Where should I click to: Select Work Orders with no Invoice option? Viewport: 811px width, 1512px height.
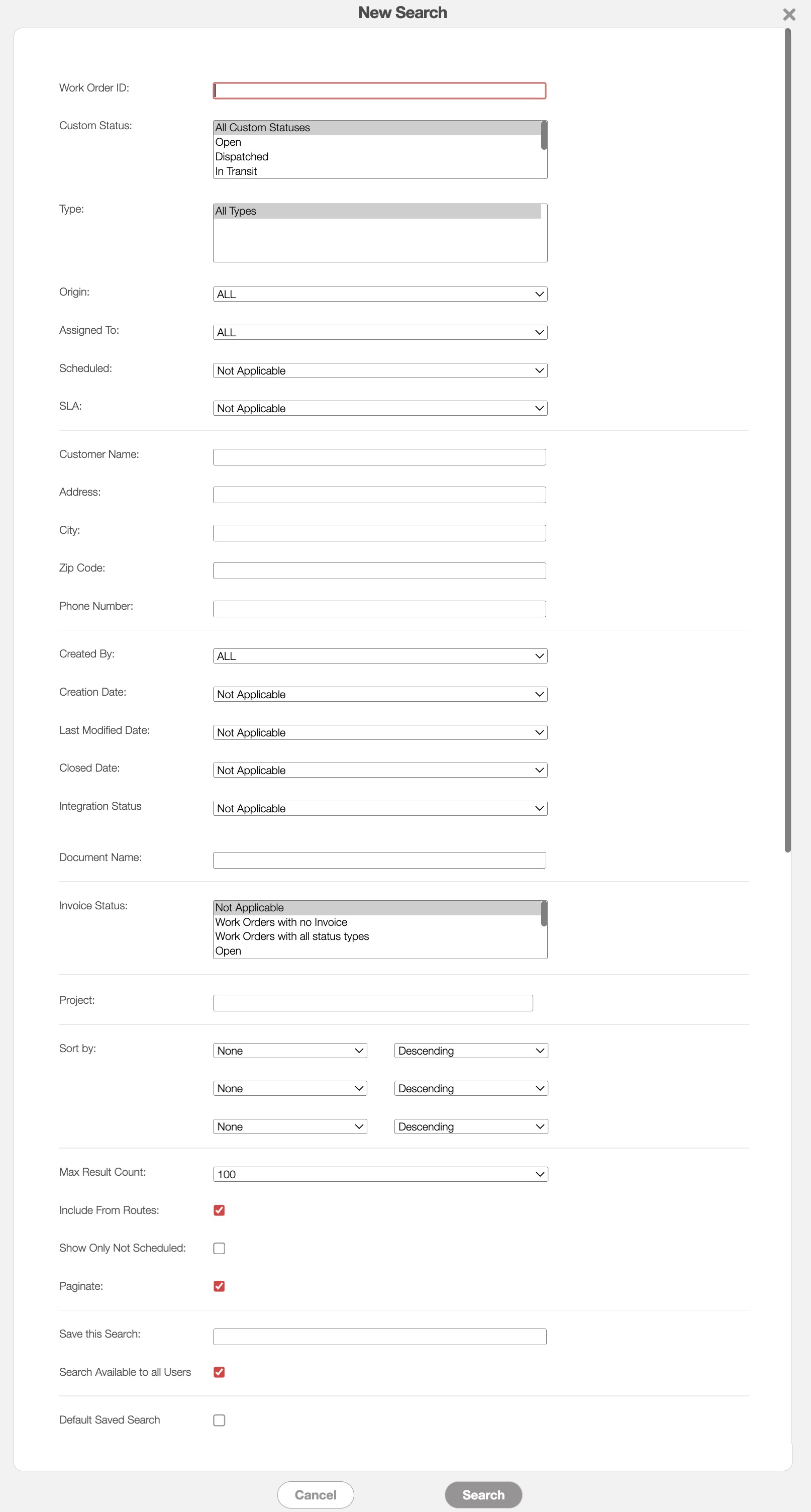tap(281, 922)
